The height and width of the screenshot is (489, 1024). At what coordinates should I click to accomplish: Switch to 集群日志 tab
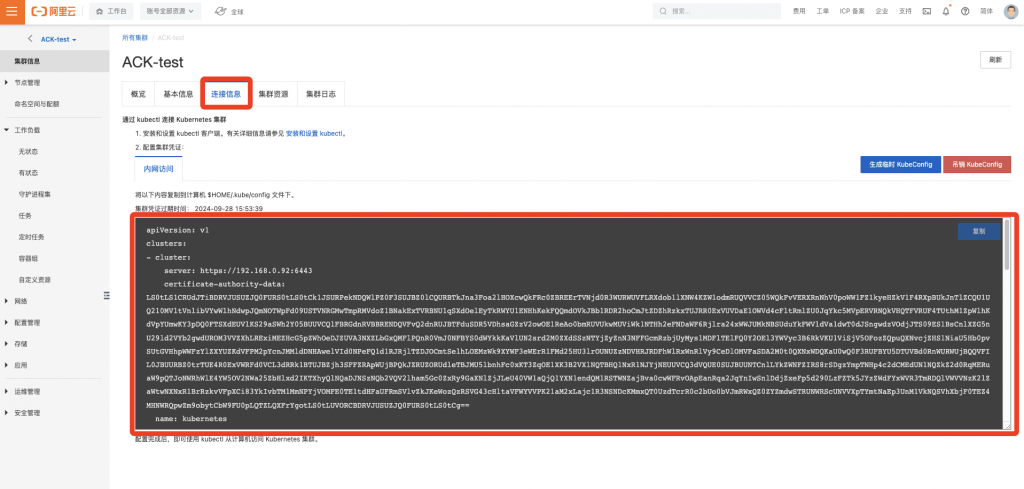321,94
